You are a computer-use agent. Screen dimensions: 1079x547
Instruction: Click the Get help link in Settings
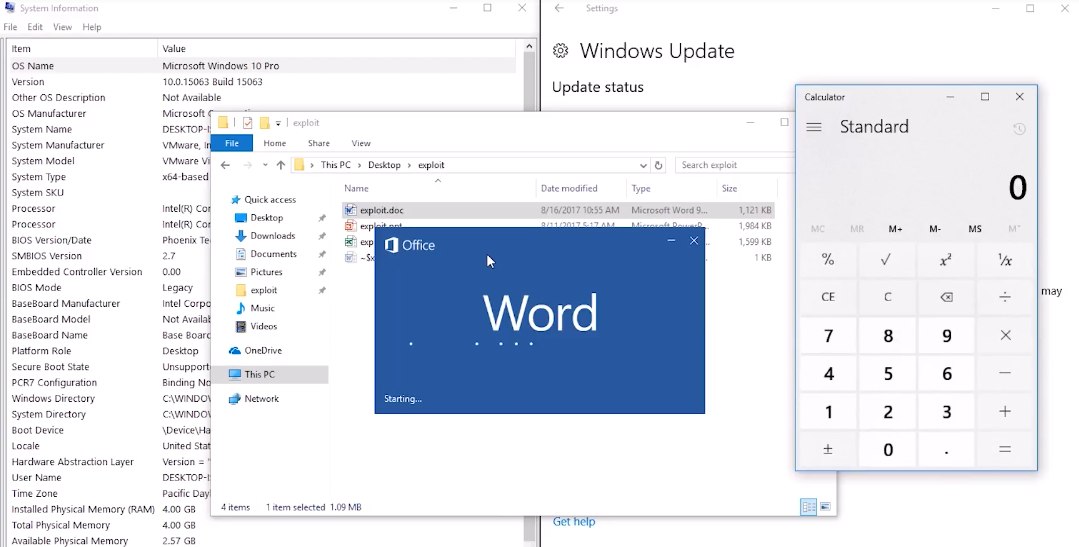tap(574, 522)
